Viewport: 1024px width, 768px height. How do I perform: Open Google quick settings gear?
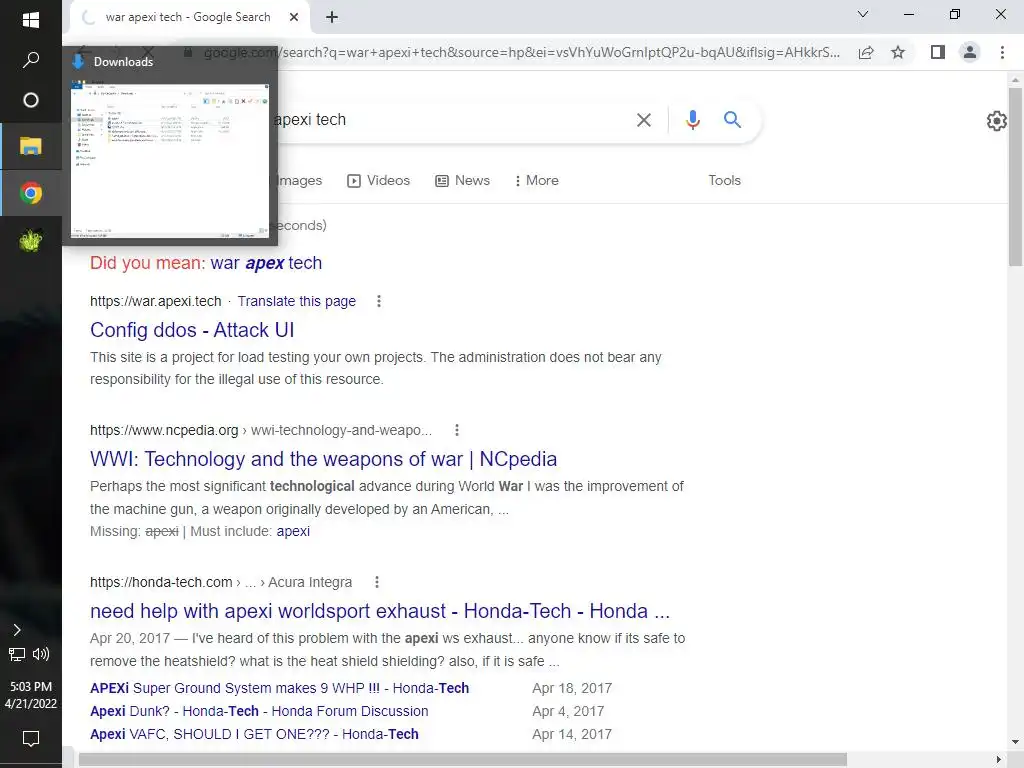coord(997,121)
